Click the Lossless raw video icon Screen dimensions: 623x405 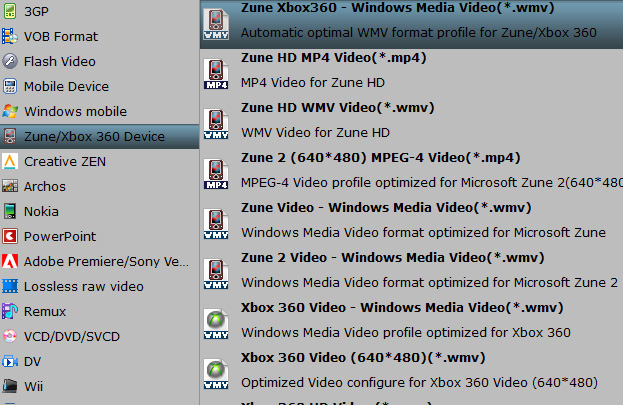click(10, 286)
